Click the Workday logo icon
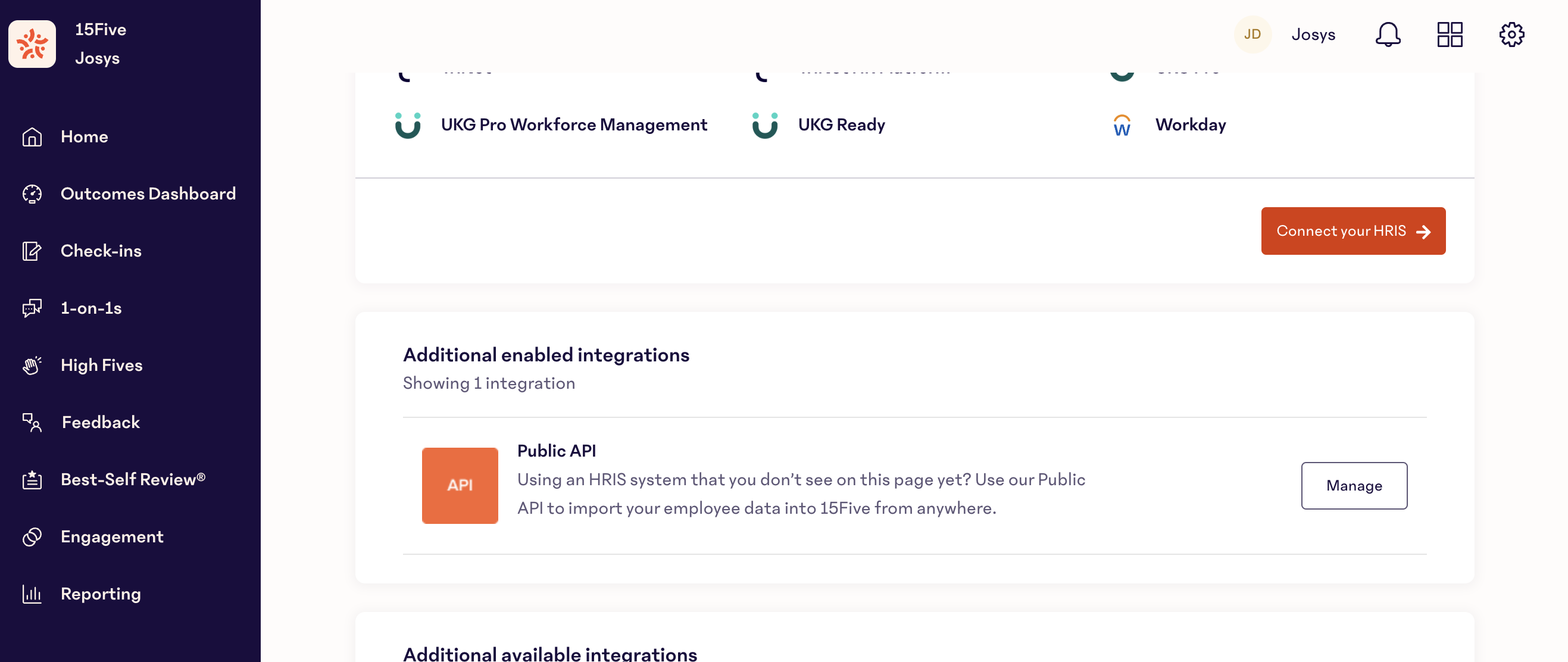1568x662 pixels. point(1121,126)
